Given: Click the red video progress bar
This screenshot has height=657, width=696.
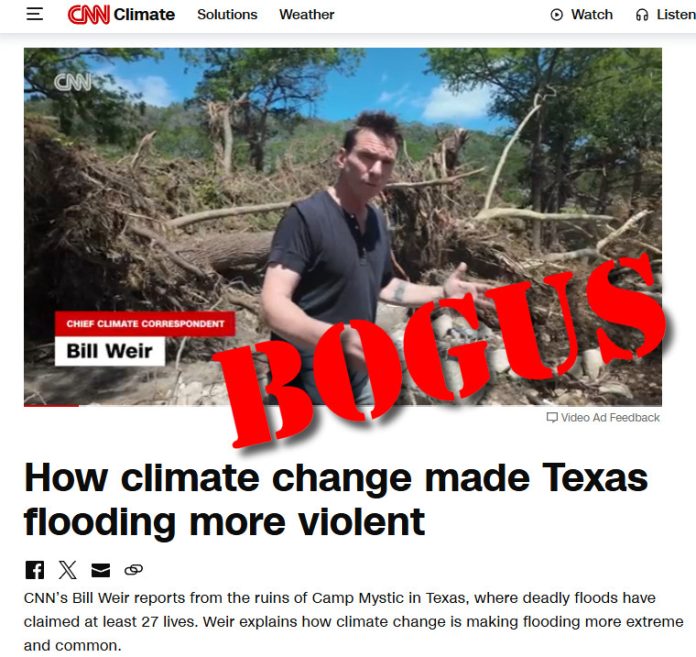Looking at the screenshot, I should click(x=51, y=405).
